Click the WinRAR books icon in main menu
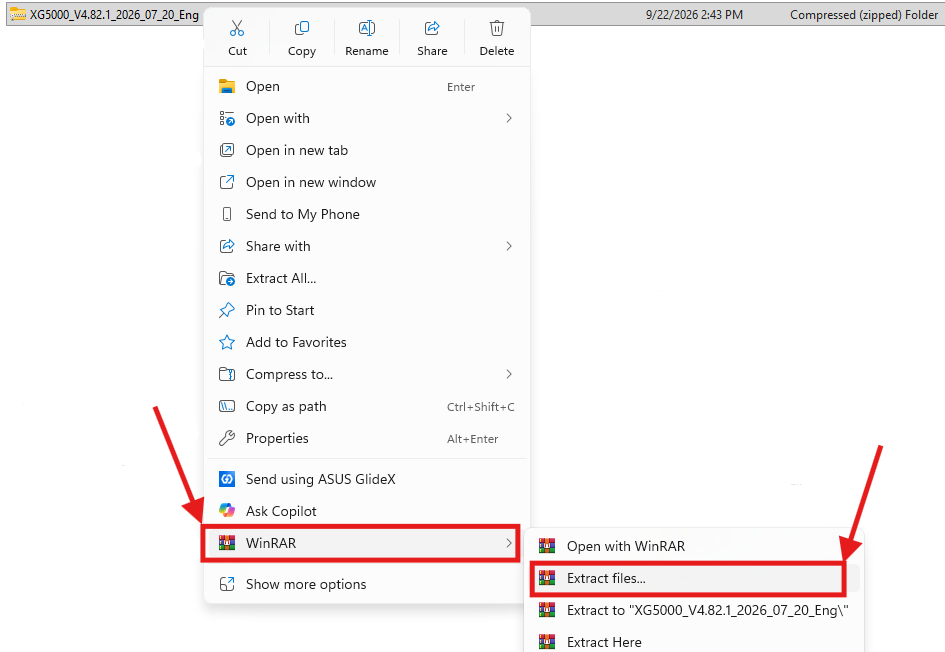Screen dimensions: 945x652 tap(227, 543)
